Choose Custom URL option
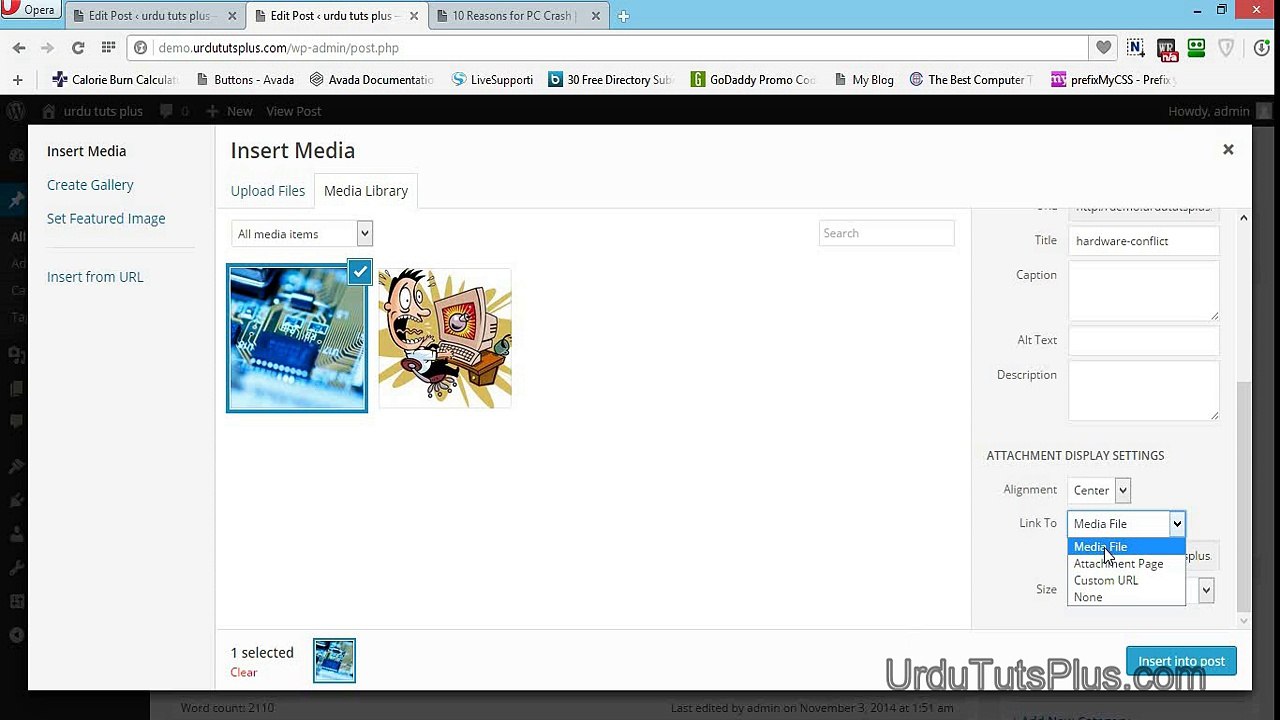 point(1126,580)
